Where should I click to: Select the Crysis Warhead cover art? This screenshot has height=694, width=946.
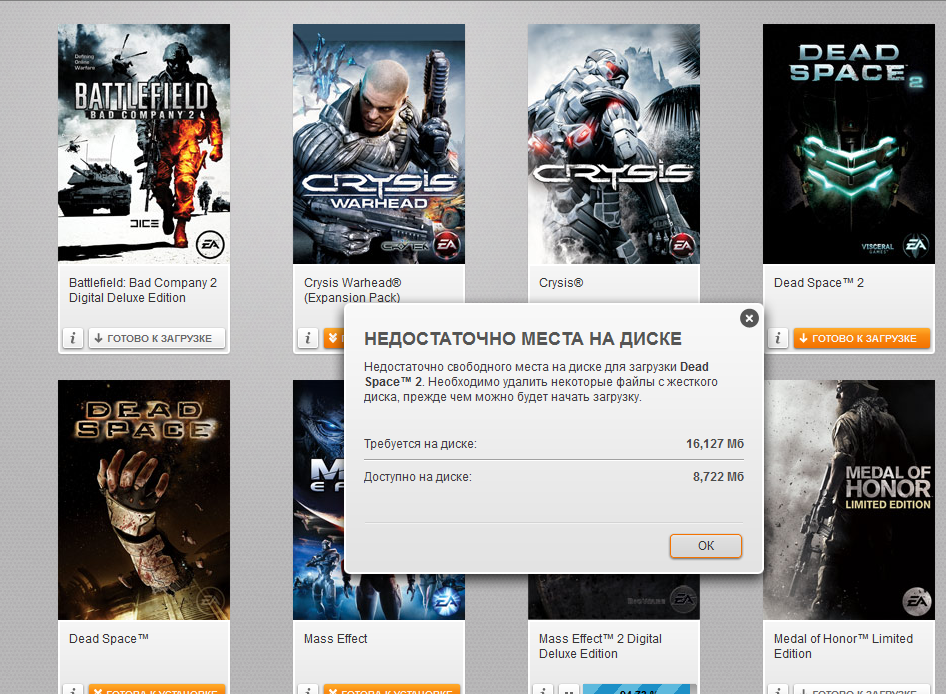379,144
